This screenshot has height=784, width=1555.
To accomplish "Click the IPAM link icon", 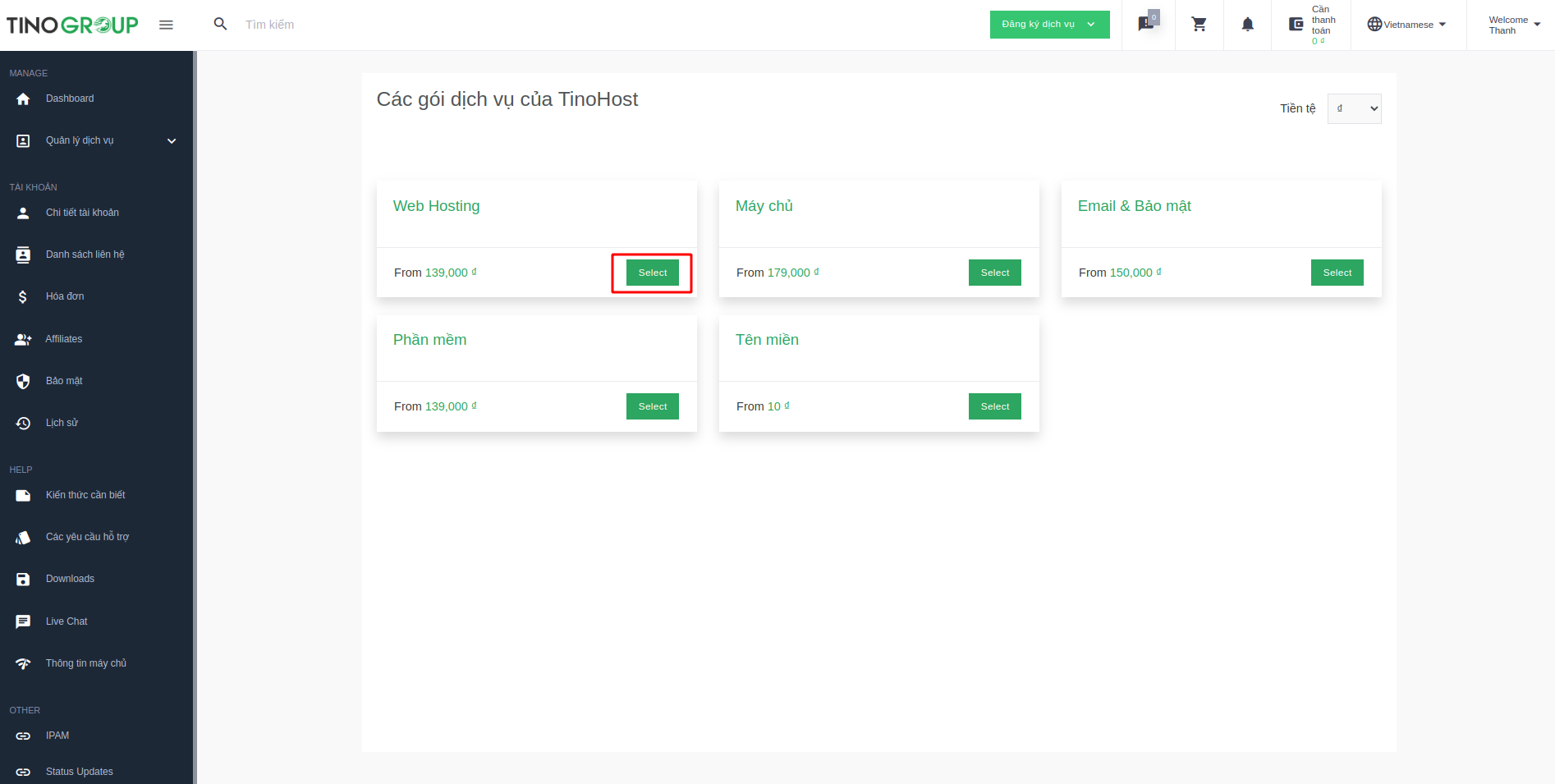I will [23, 736].
